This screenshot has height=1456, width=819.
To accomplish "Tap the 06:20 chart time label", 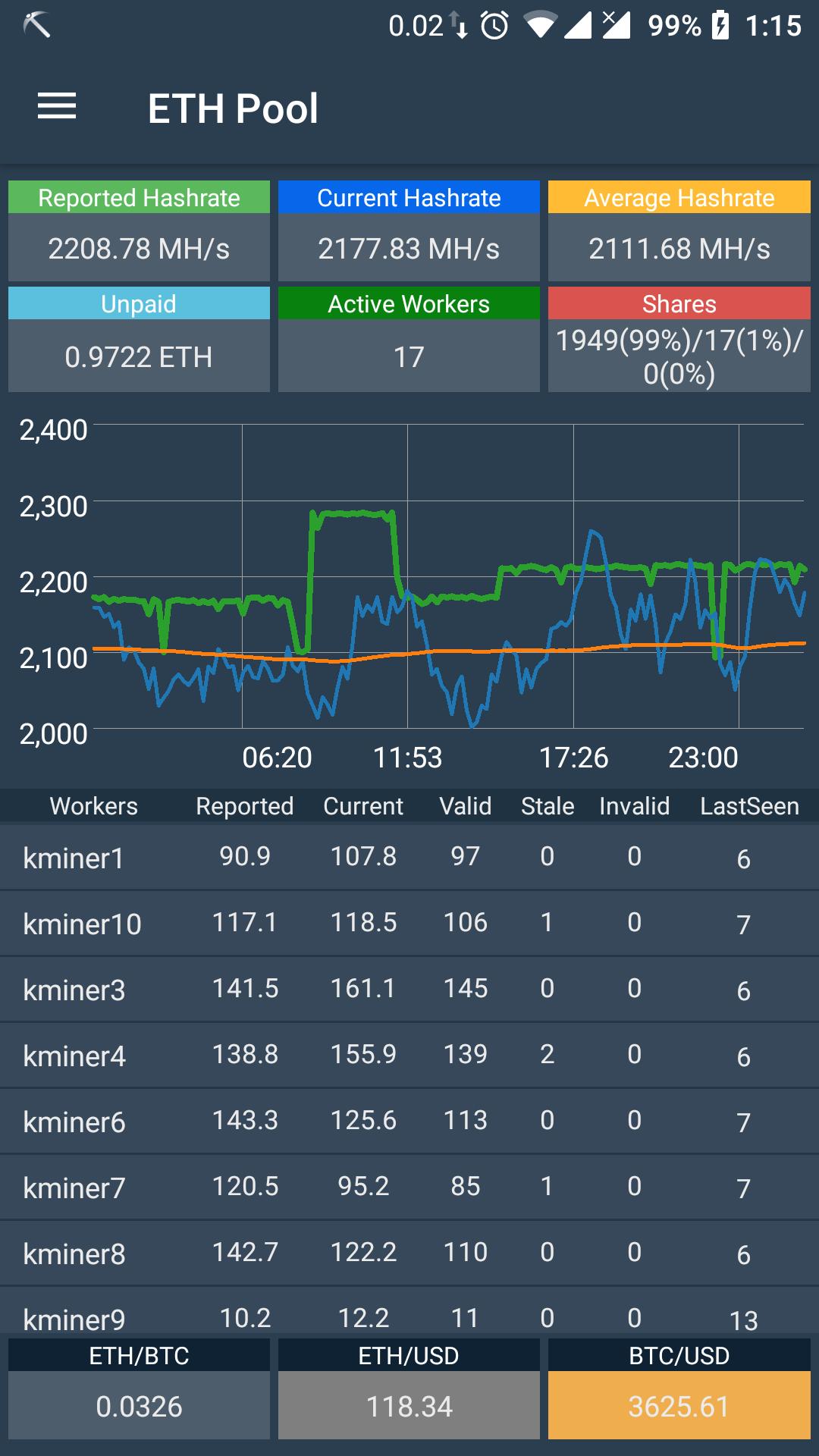I will [x=277, y=758].
